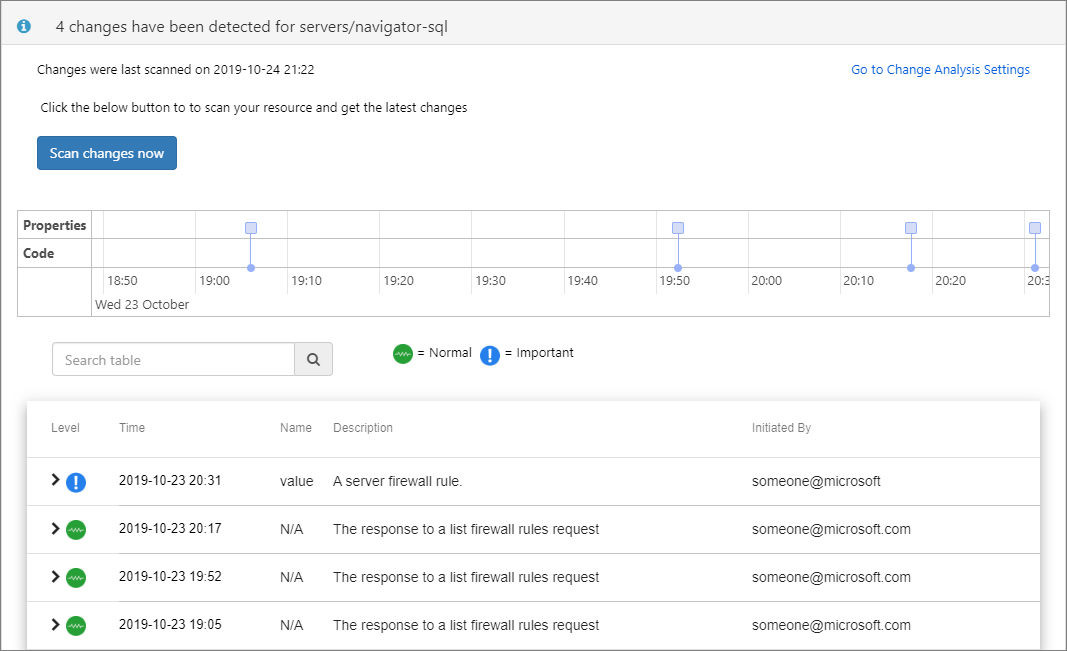The height and width of the screenshot is (651, 1067).
Task: Focus the Search table input field
Action: 173,360
